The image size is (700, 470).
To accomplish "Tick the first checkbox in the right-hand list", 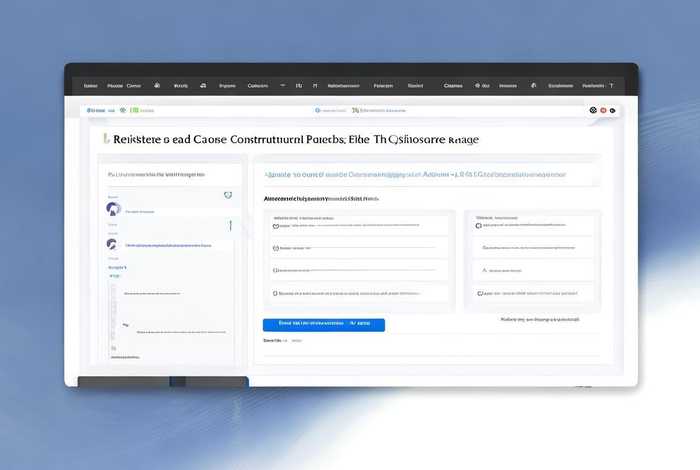I will [x=483, y=226].
